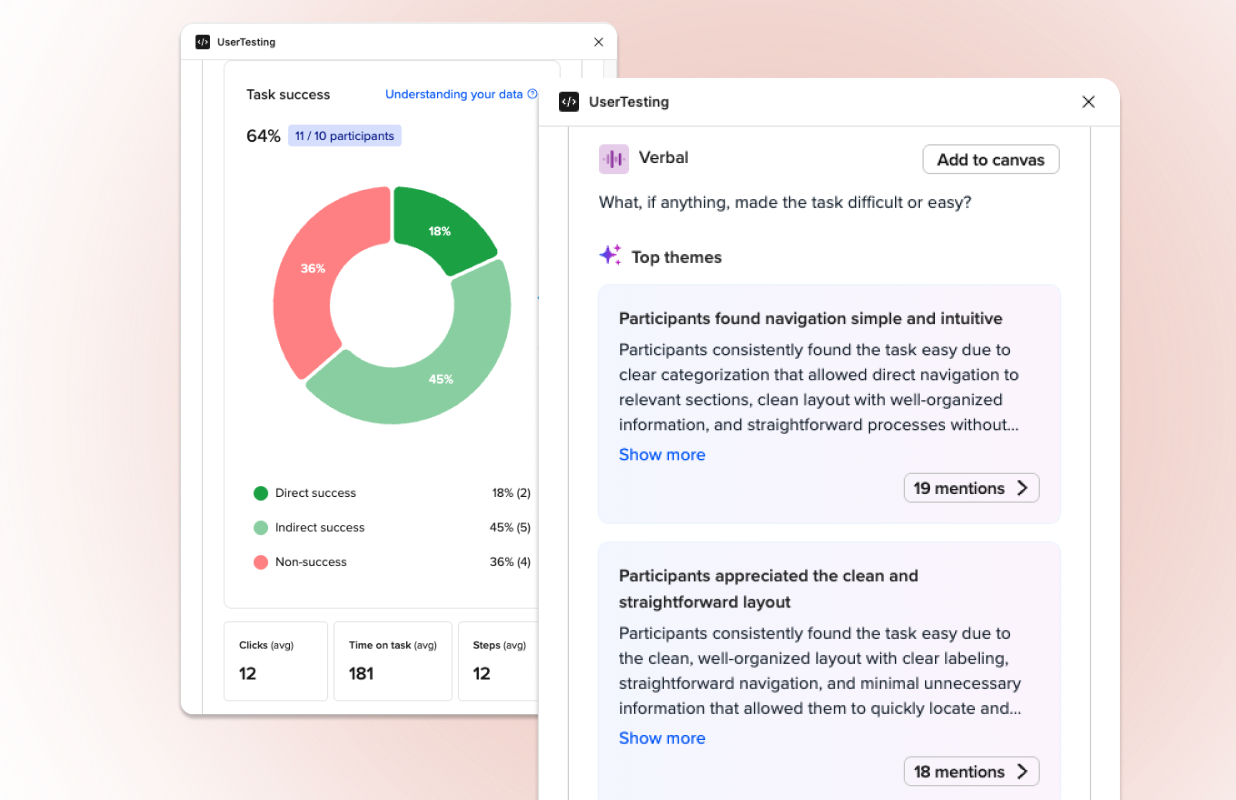Click UserTesting logo icon in back window

202,42
